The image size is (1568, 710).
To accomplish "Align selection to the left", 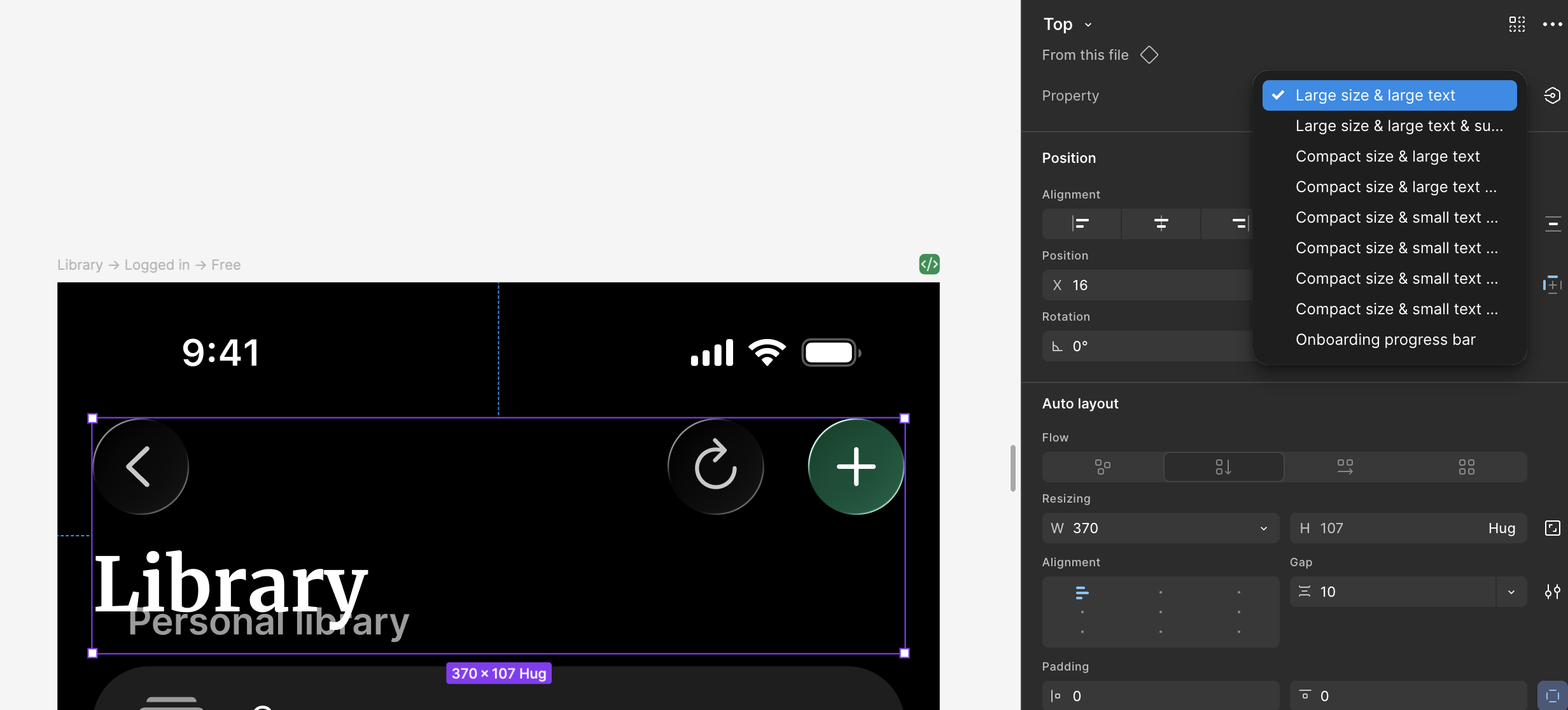I will [1081, 223].
